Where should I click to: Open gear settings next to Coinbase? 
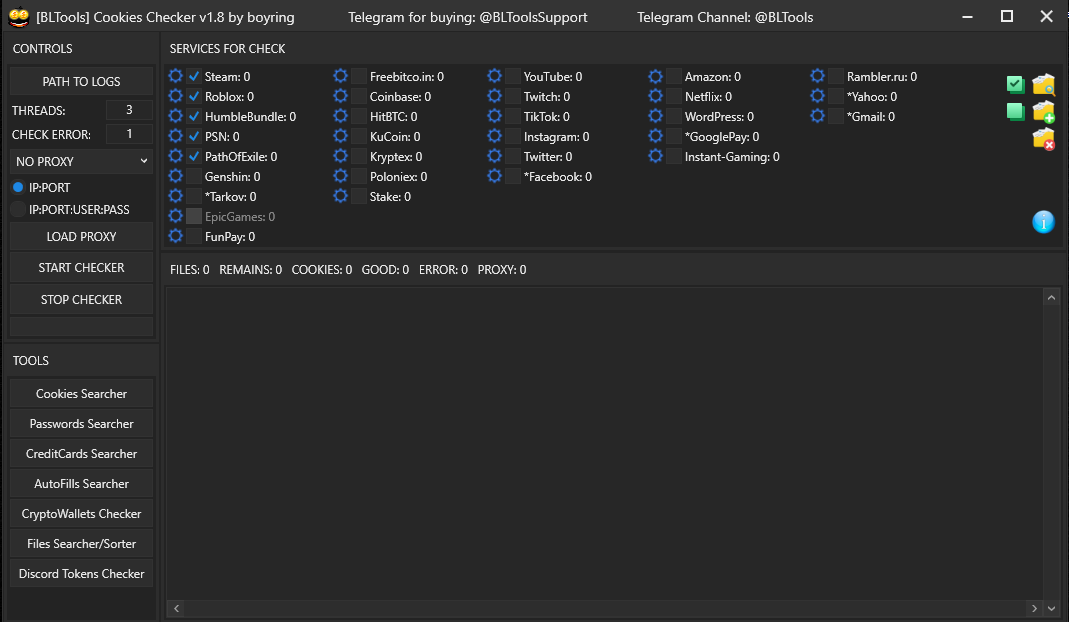(340, 96)
